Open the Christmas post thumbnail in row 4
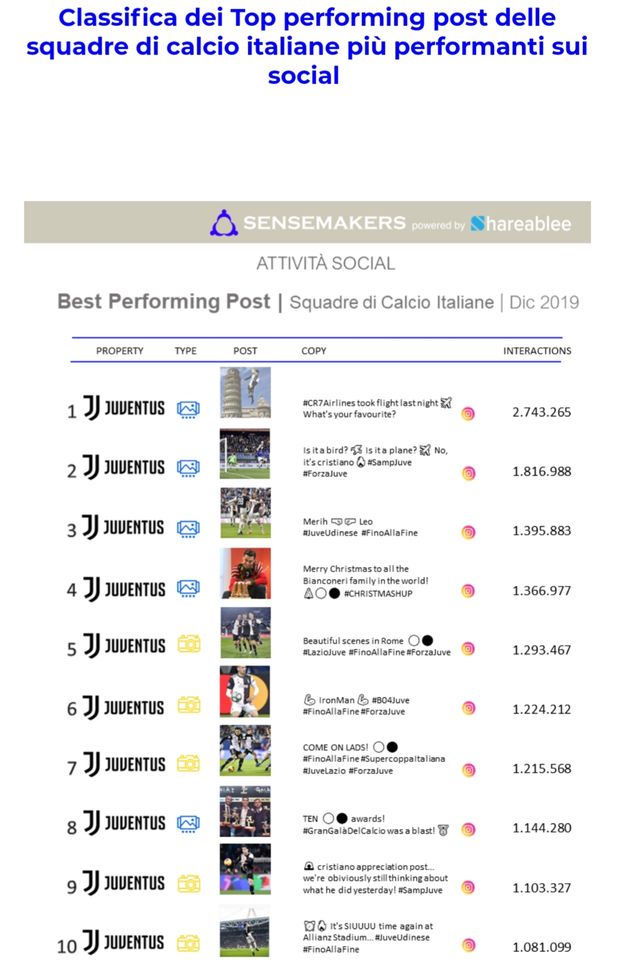This screenshot has width=620, height=973. pos(245,573)
